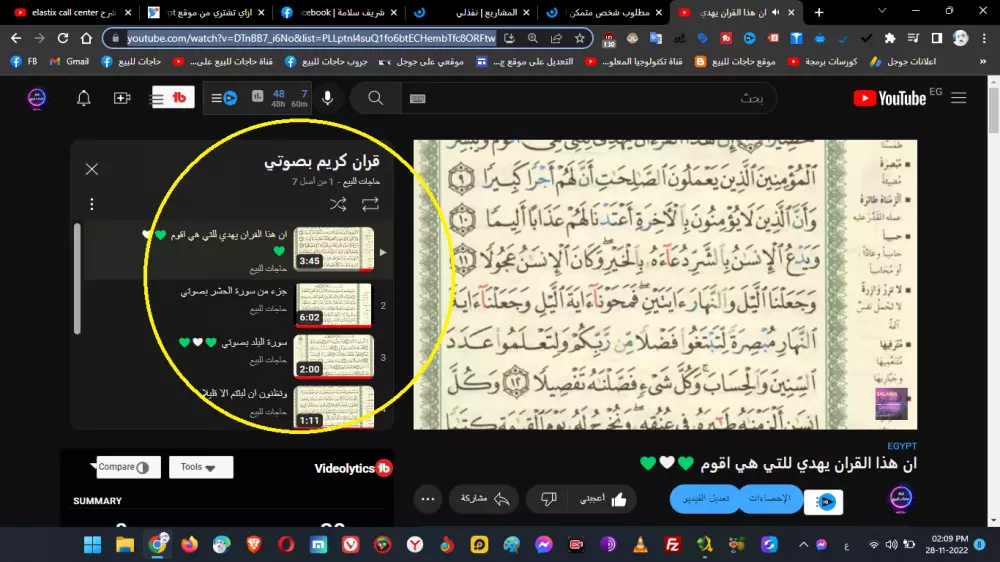Viewport: 1000px width, 562px height.
Task: Open more actions three-dot button under video
Action: pos(428,499)
